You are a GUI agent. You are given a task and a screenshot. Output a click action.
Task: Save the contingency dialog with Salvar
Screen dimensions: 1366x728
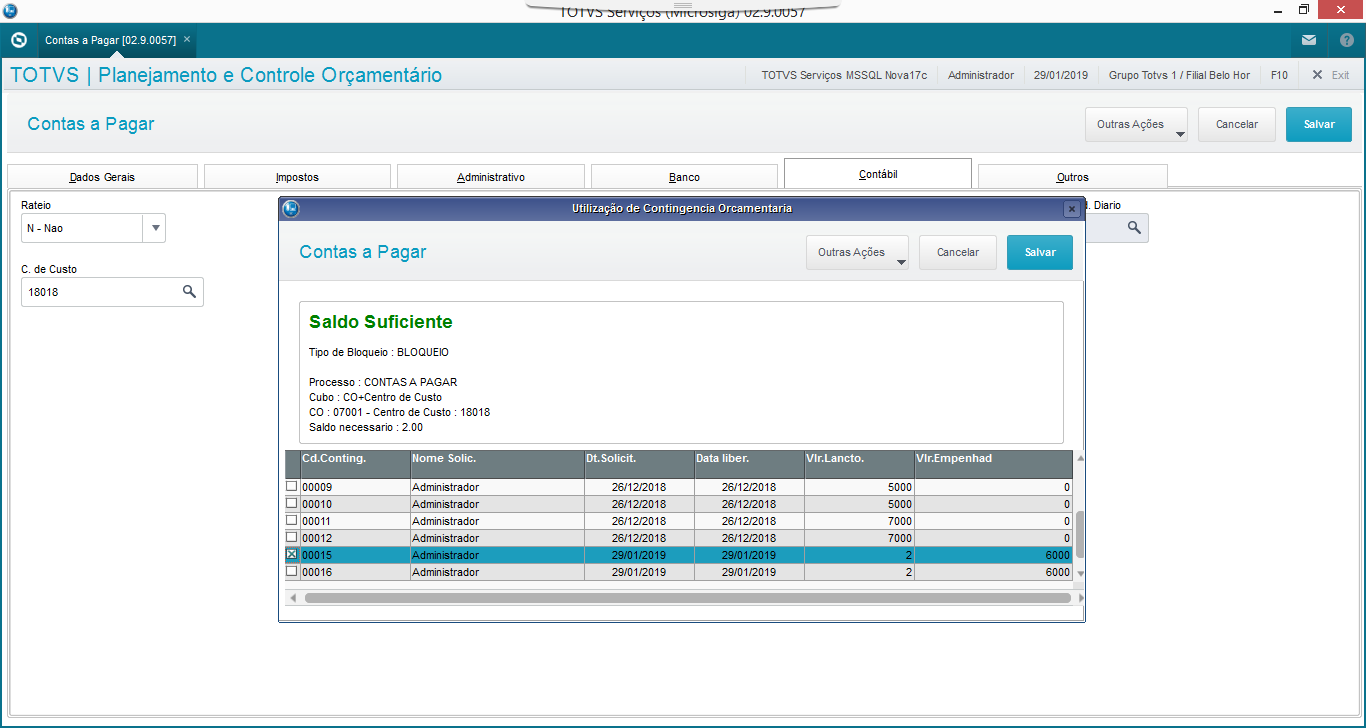(x=1040, y=253)
